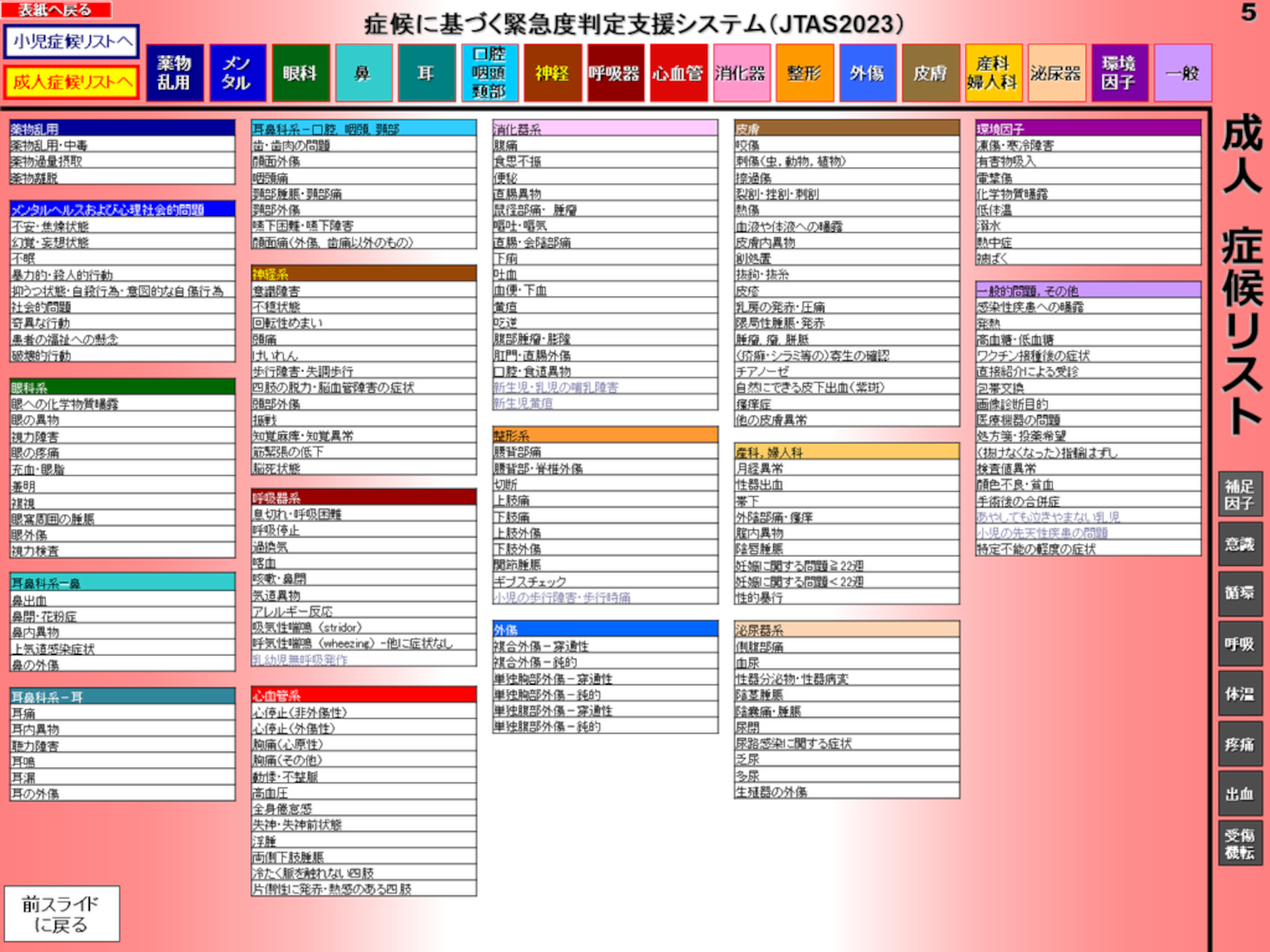Open 発熱 under 一般的問題
This screenshot has width=1270, height=952.
point(989,323)
